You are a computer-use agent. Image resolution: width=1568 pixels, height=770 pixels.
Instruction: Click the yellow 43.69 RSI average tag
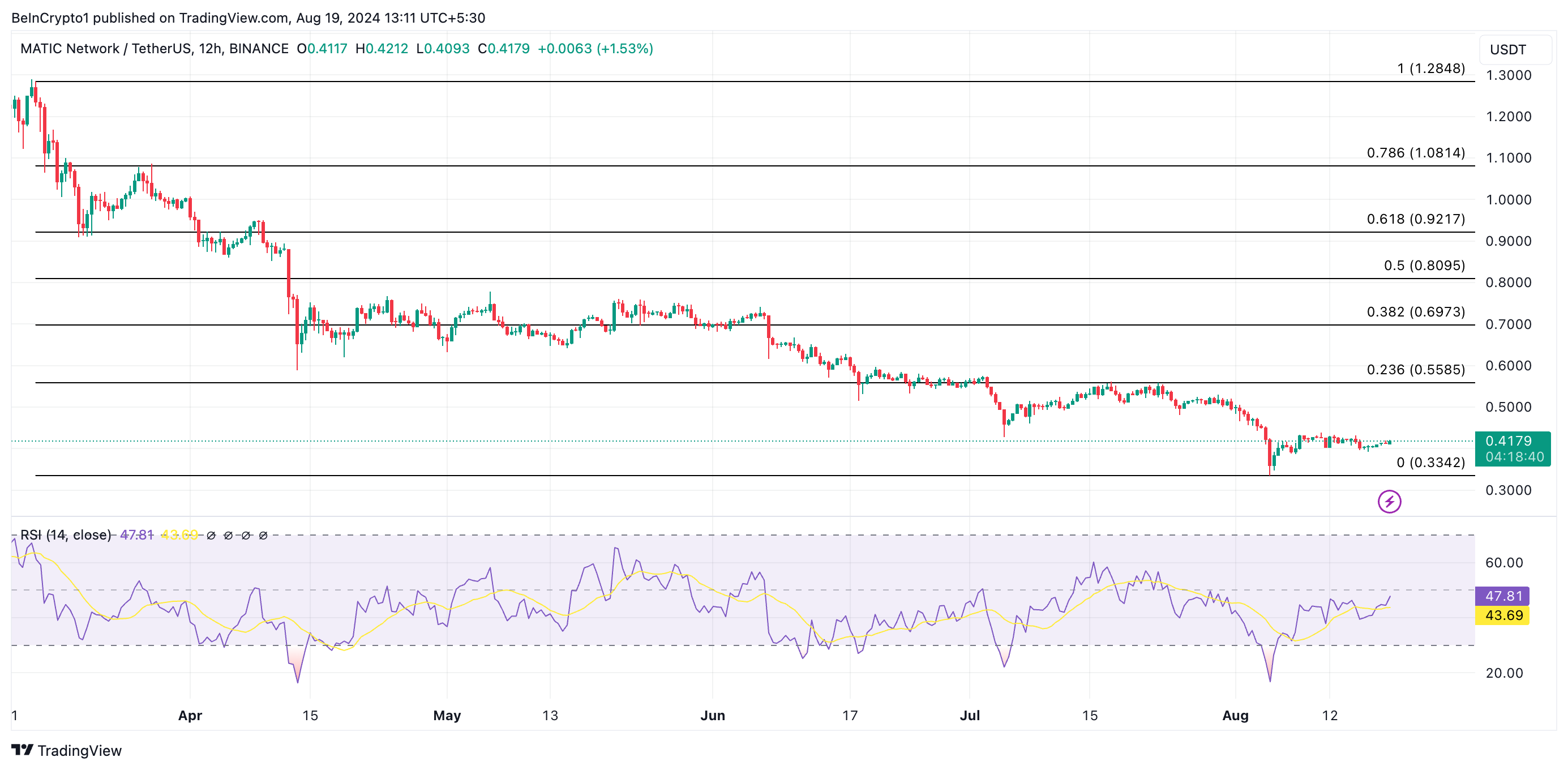click(1502, 615)
